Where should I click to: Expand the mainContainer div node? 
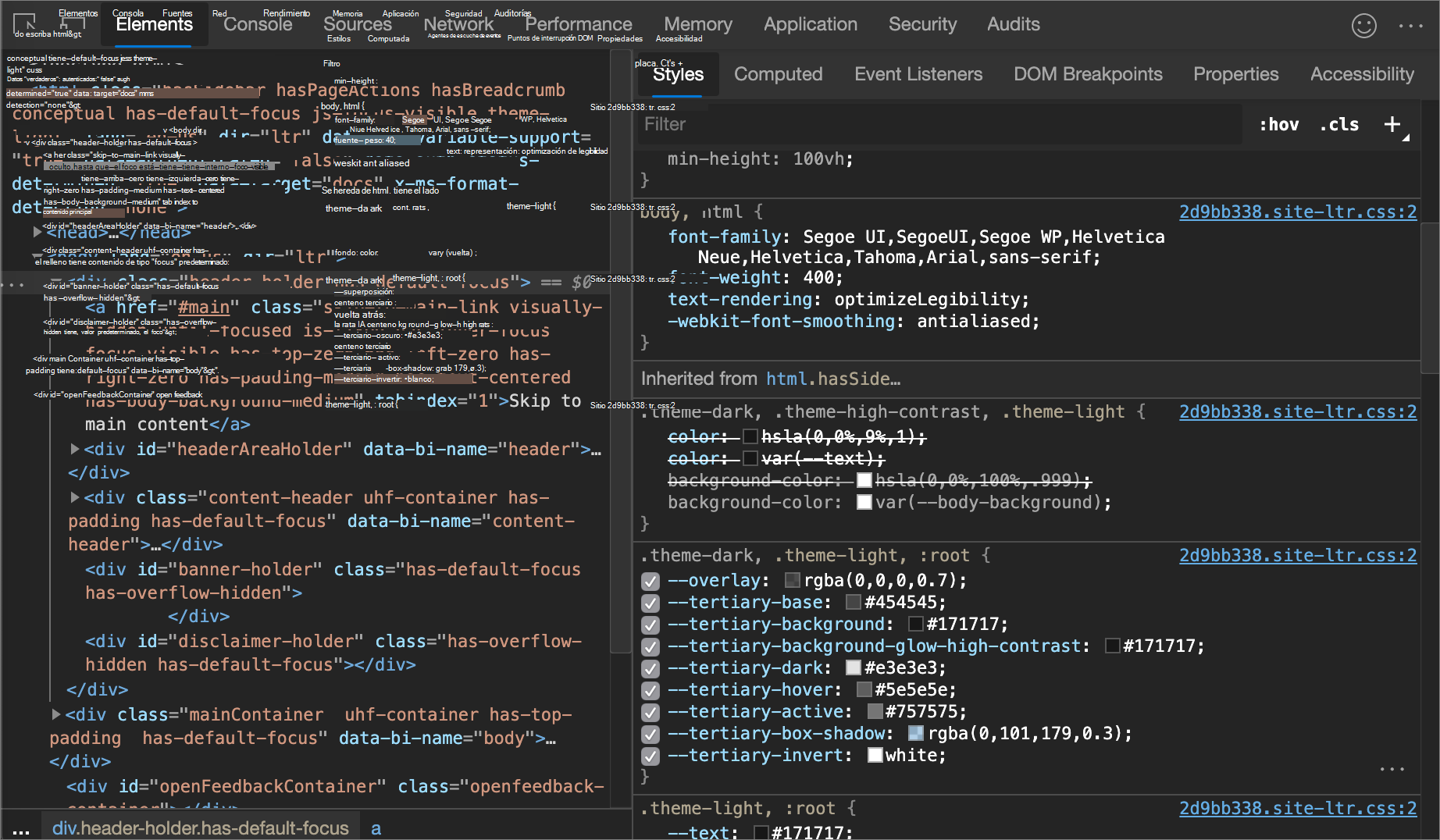coord(56,714)
